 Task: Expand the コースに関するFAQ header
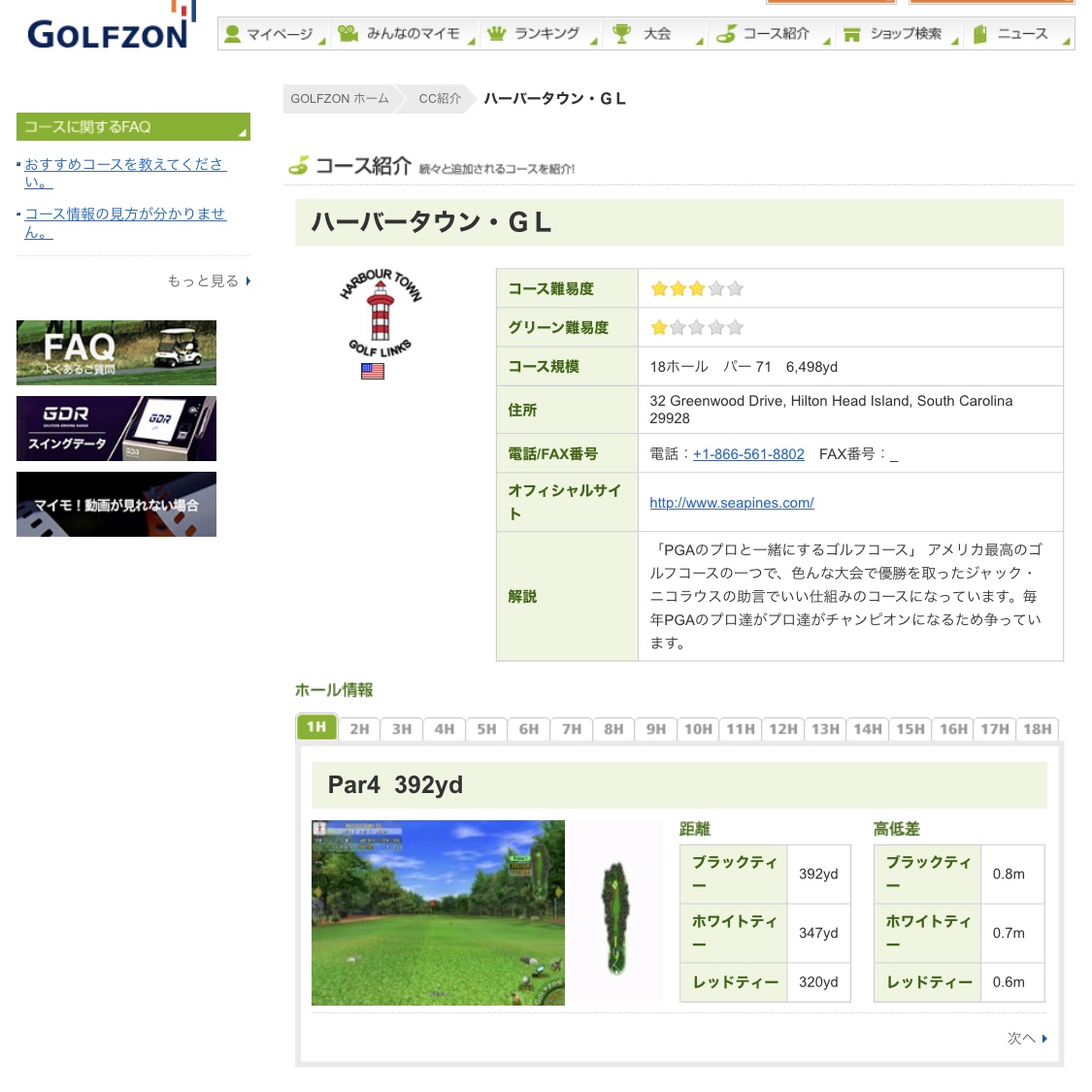[x=133, y=127]
